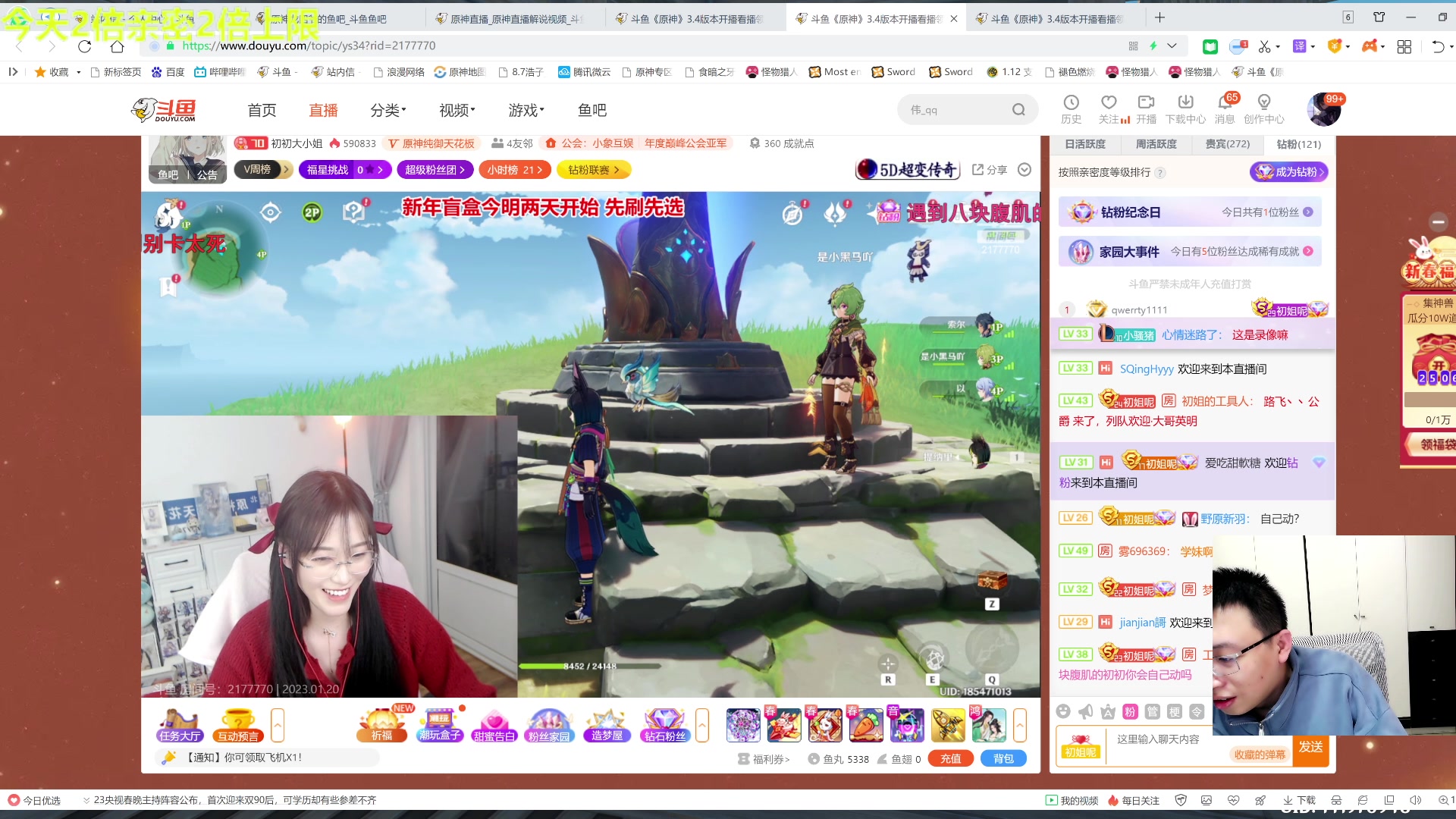Click the 成为钻粉 button

click(1289, 172)
